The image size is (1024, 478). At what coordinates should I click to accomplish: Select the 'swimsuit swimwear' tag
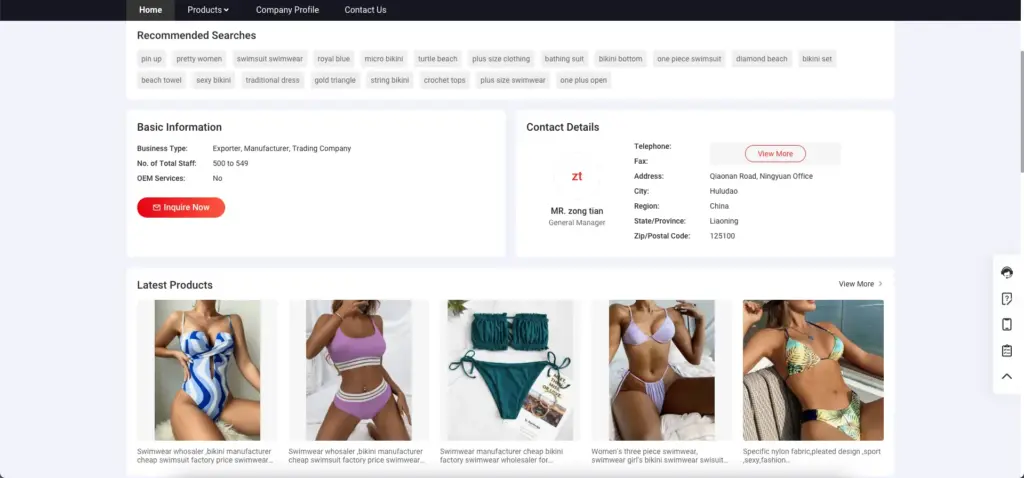[x=270, y=59]
